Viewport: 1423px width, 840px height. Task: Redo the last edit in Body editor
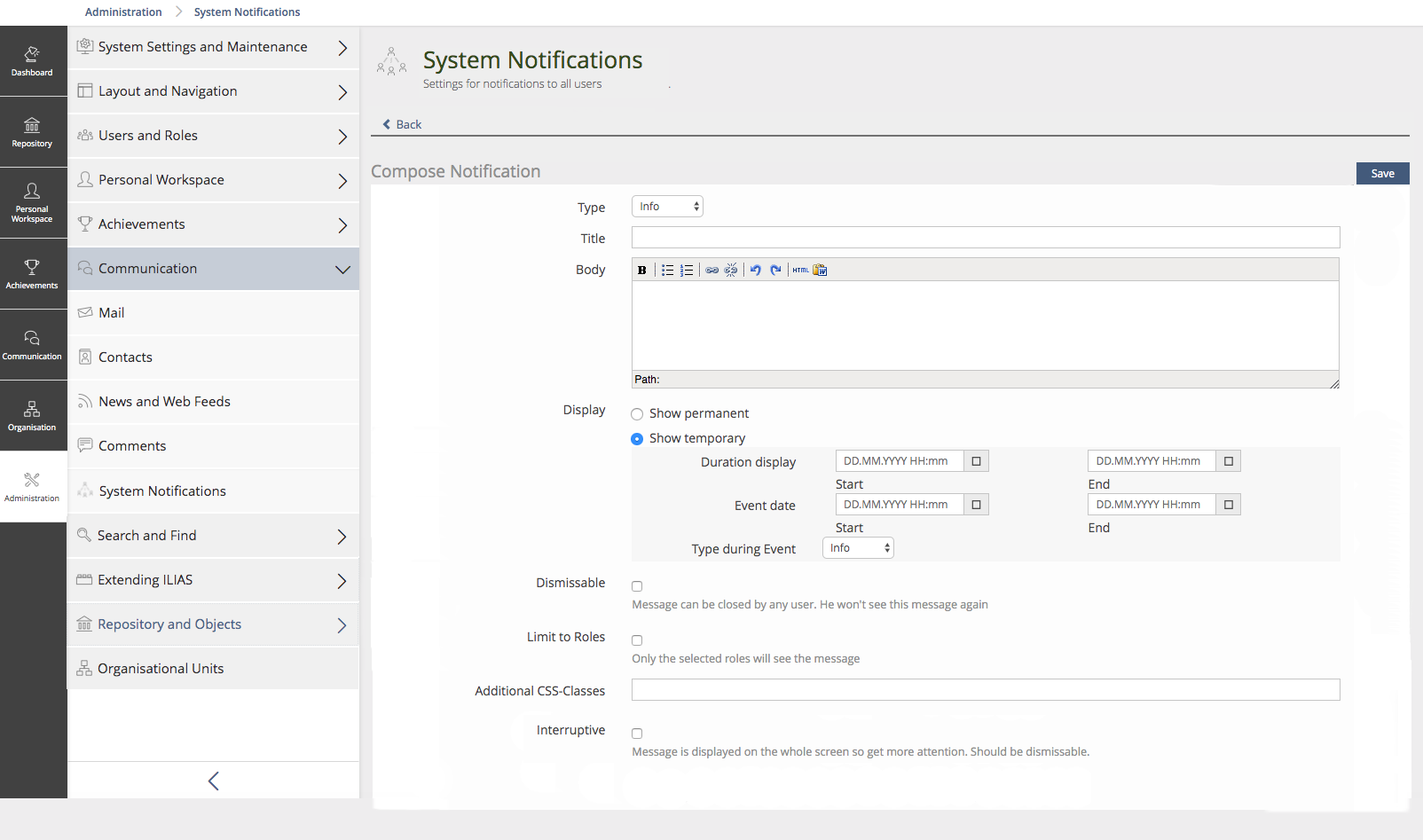tap(775, 271)
